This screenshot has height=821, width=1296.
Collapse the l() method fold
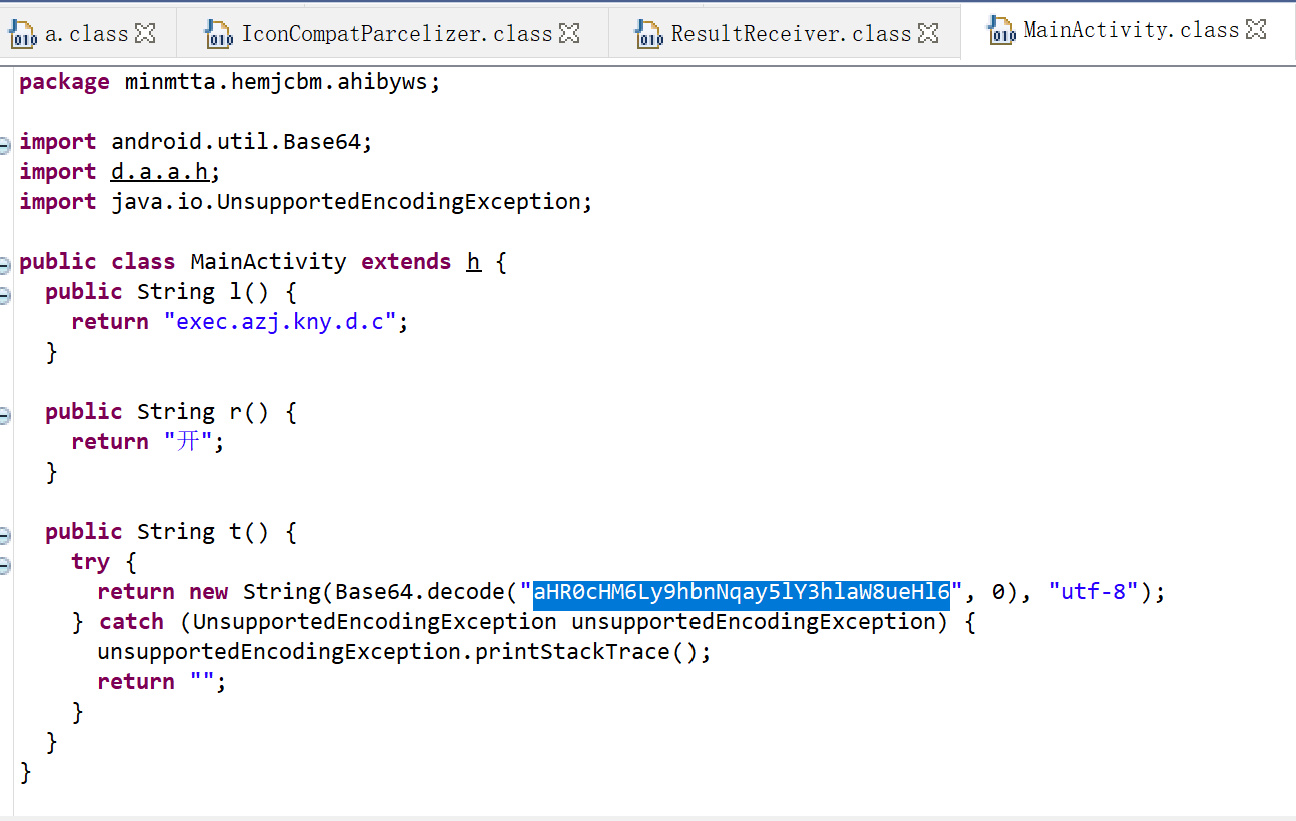(4, 296)
